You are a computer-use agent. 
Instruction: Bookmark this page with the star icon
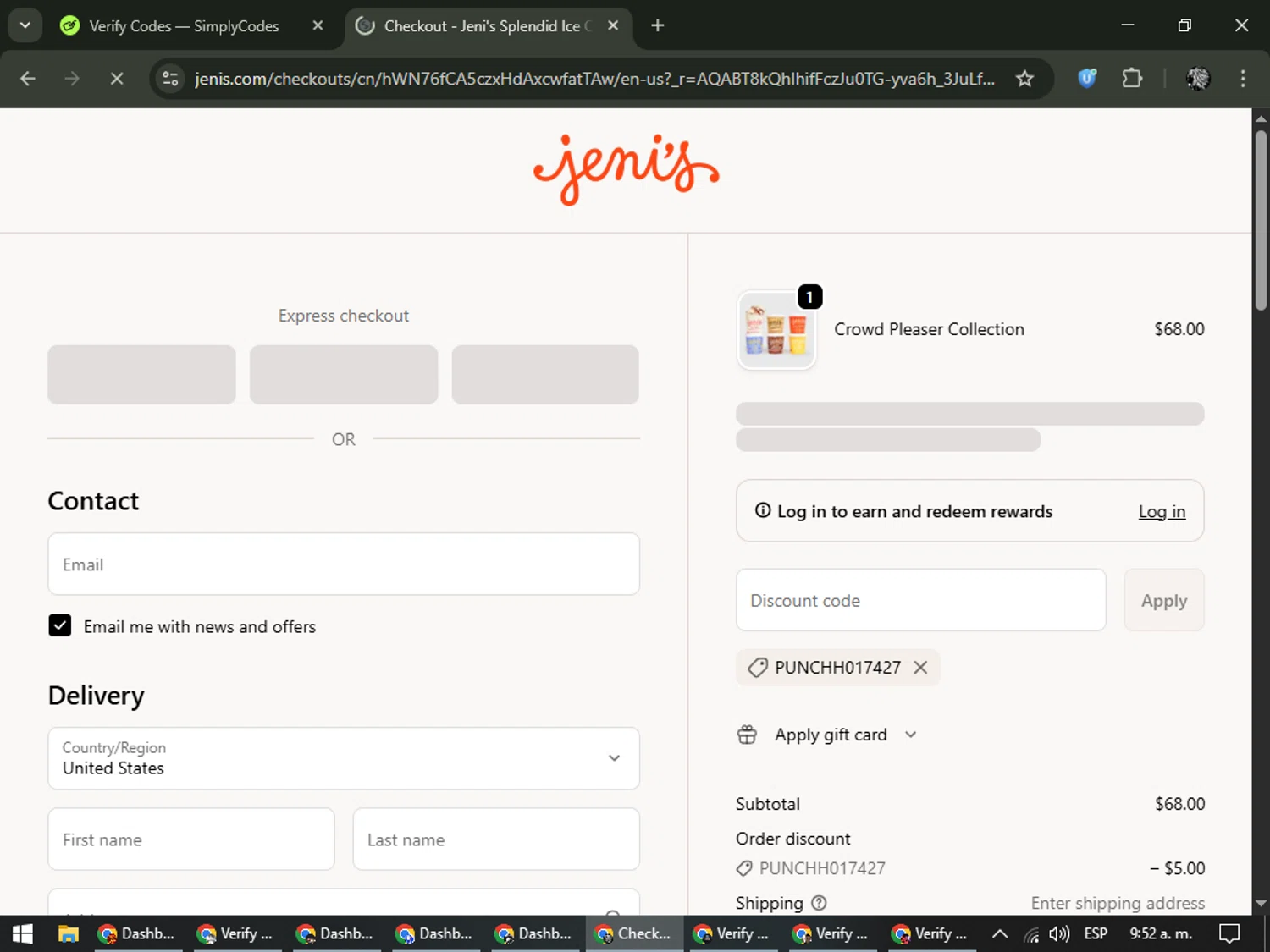coord(1024,79)
